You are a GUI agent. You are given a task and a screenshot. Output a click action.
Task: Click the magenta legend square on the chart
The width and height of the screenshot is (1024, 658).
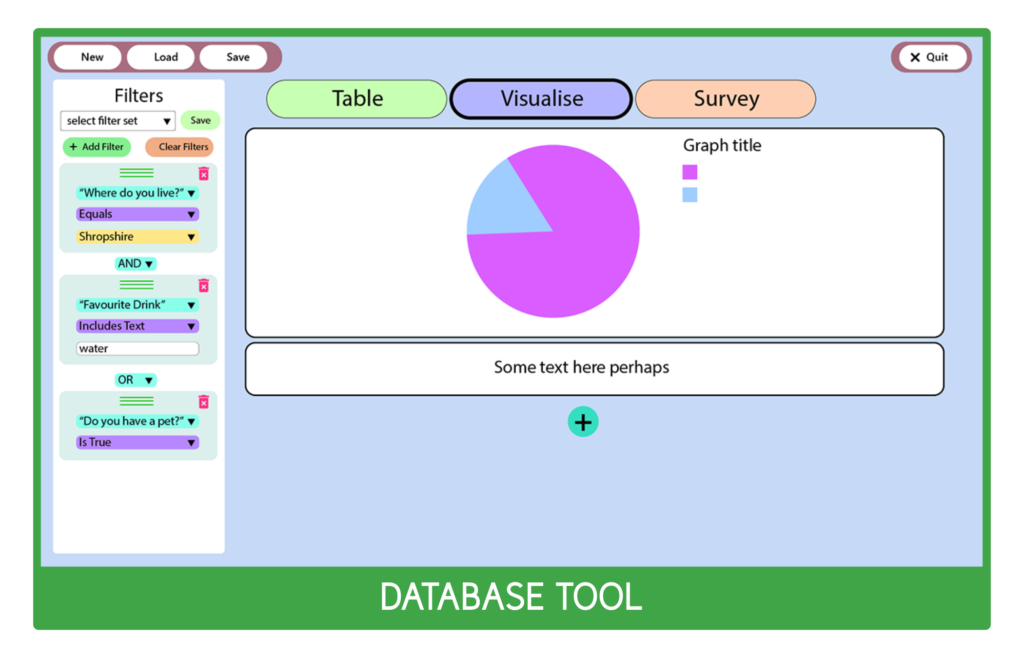(689, 172)
